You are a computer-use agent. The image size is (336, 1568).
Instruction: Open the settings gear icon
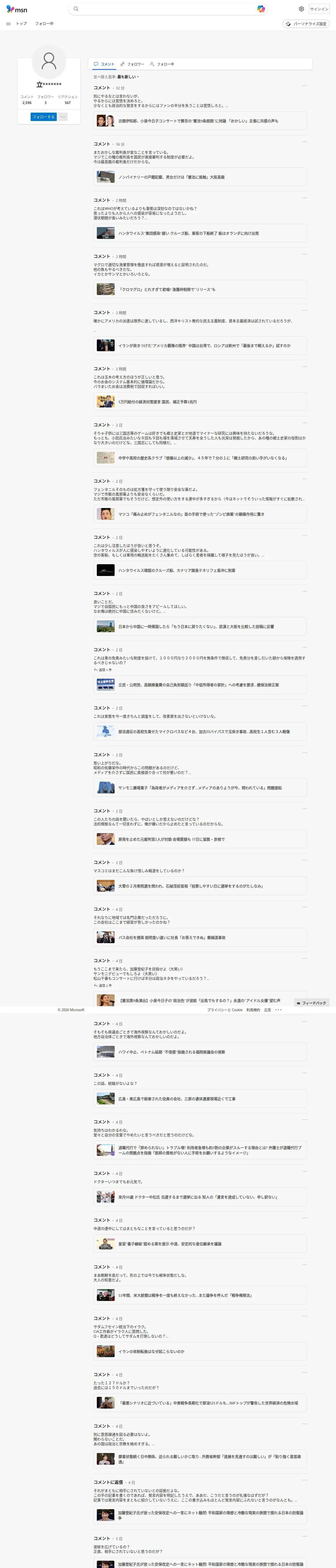click(x=301, y=9)
